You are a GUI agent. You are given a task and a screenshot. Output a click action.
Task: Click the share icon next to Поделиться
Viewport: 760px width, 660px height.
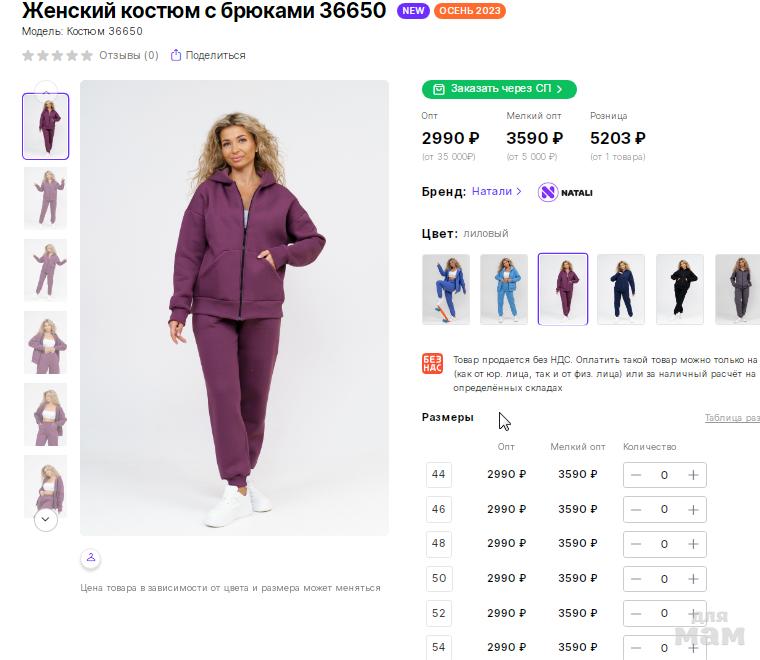click(176, 55)
